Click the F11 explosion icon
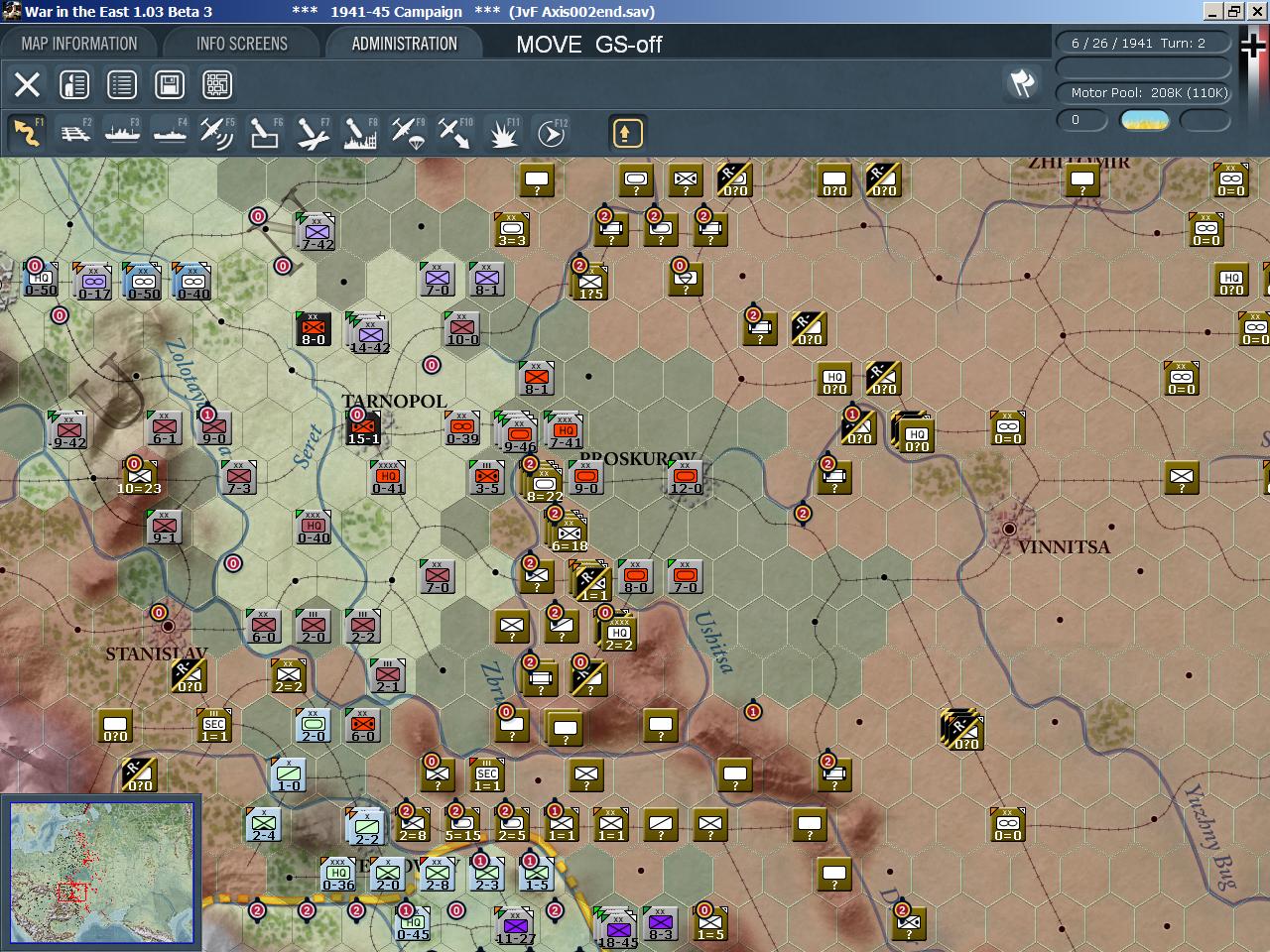 click(x=503, y=133)
